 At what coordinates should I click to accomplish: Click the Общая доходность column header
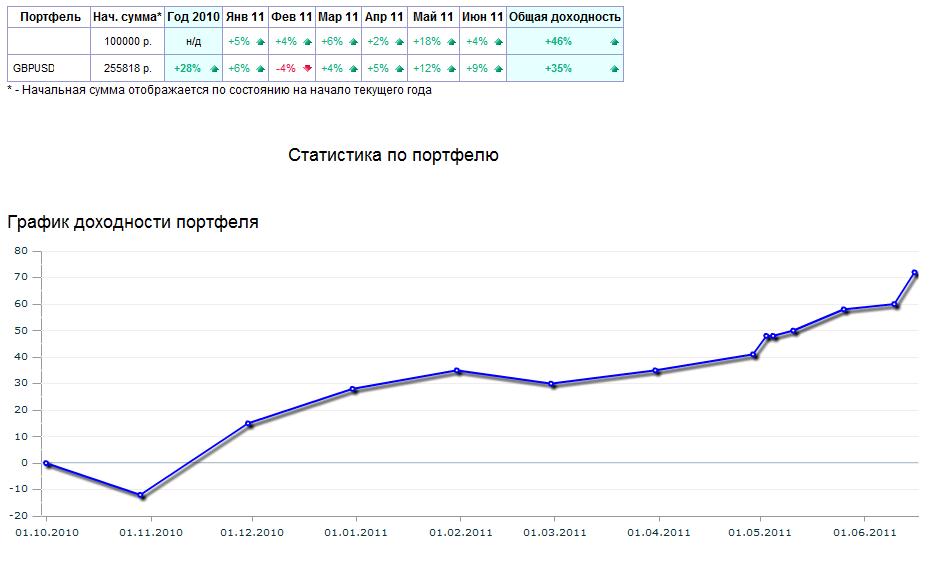pyautogui.click(x=565, y=17)
